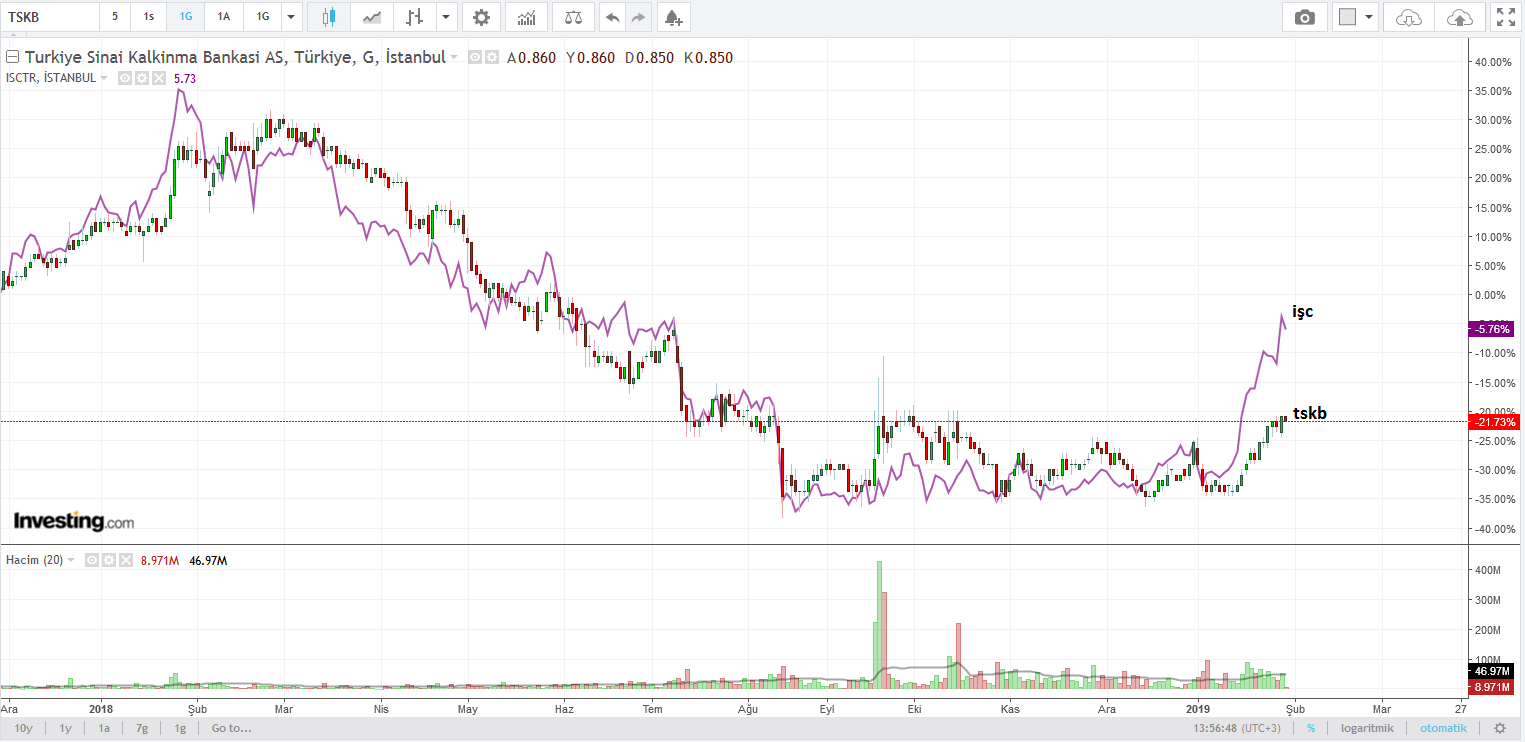Open Hacim indicator settings gear
This screenshot has height=742, width=1525.
(x=108, y=560)
